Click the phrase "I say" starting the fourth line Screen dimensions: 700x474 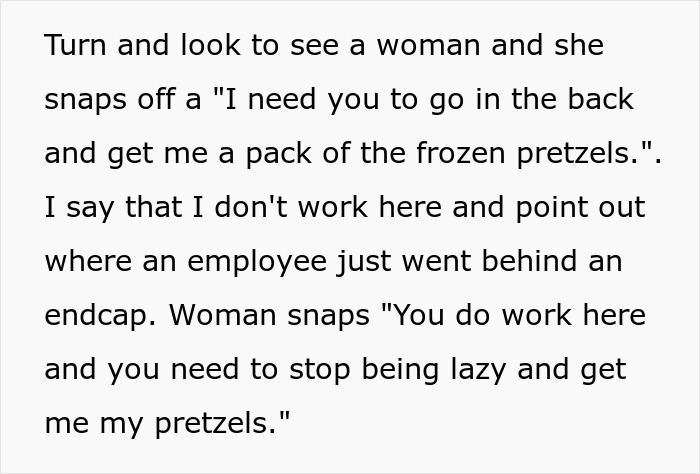point(74,208)
